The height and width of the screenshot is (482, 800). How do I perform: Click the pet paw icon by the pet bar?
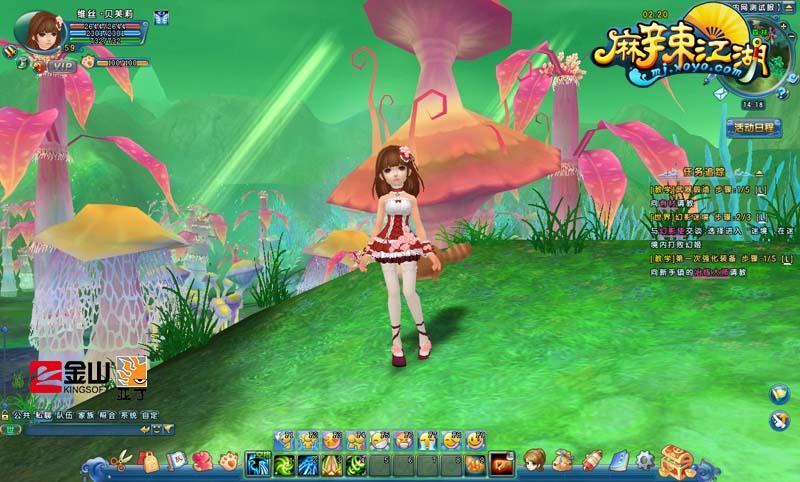click(88, 62)
